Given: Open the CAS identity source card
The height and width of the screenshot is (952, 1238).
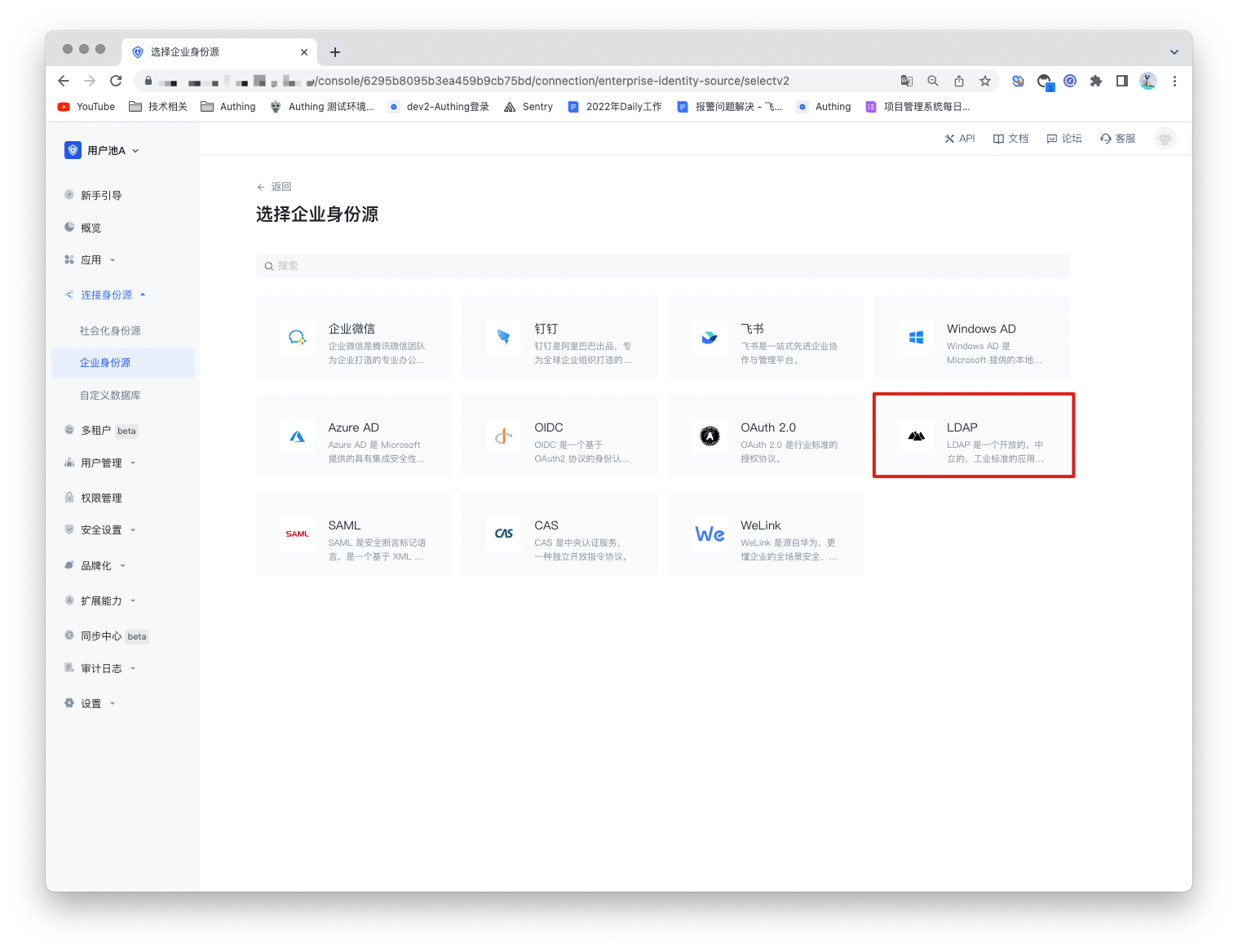Looking at the screenshot, I should [x=559, y=534].
